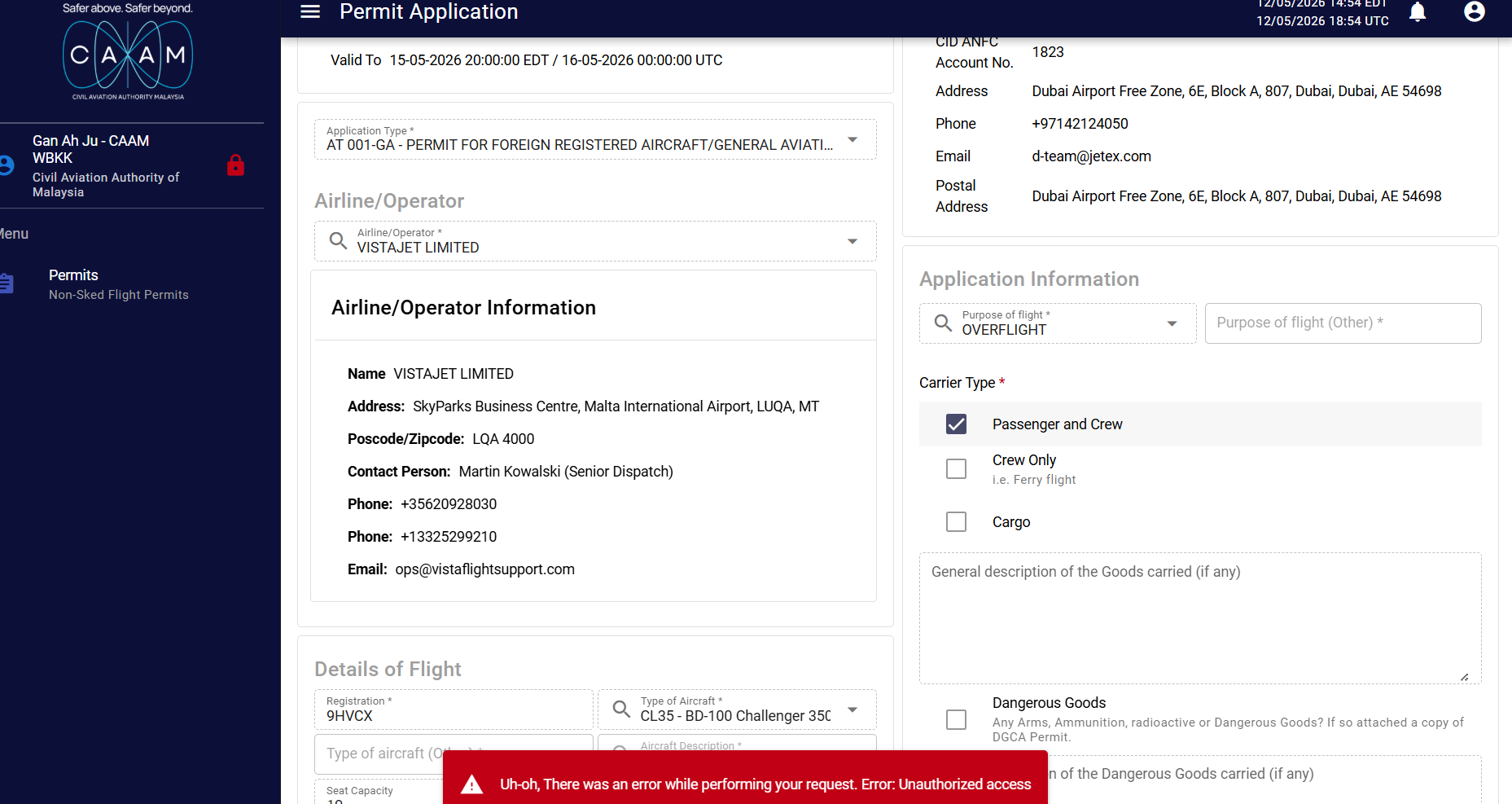Click the Civil Aviation Authority of Malaysia text
The image size is (1512, 804).
106,185
